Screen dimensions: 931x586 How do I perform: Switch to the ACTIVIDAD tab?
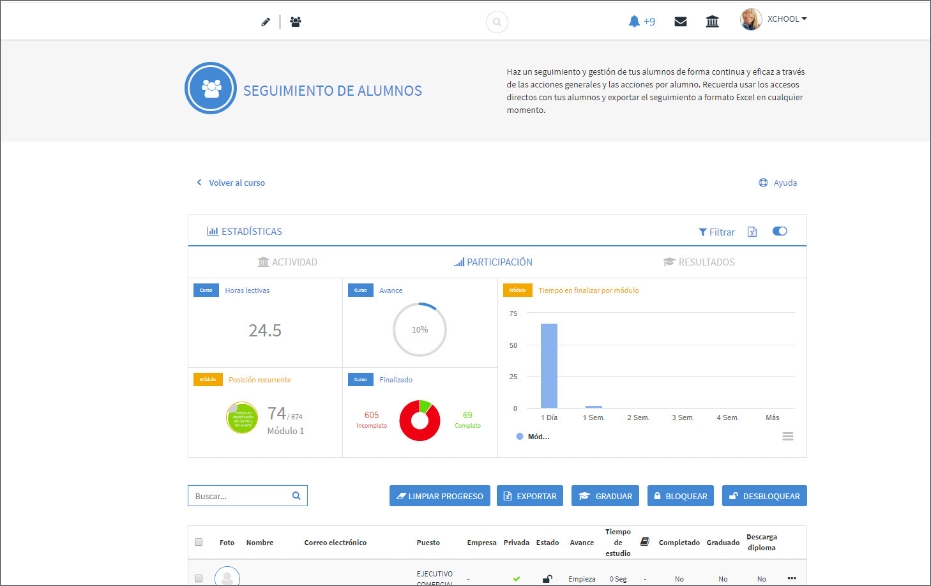[287, 262]
